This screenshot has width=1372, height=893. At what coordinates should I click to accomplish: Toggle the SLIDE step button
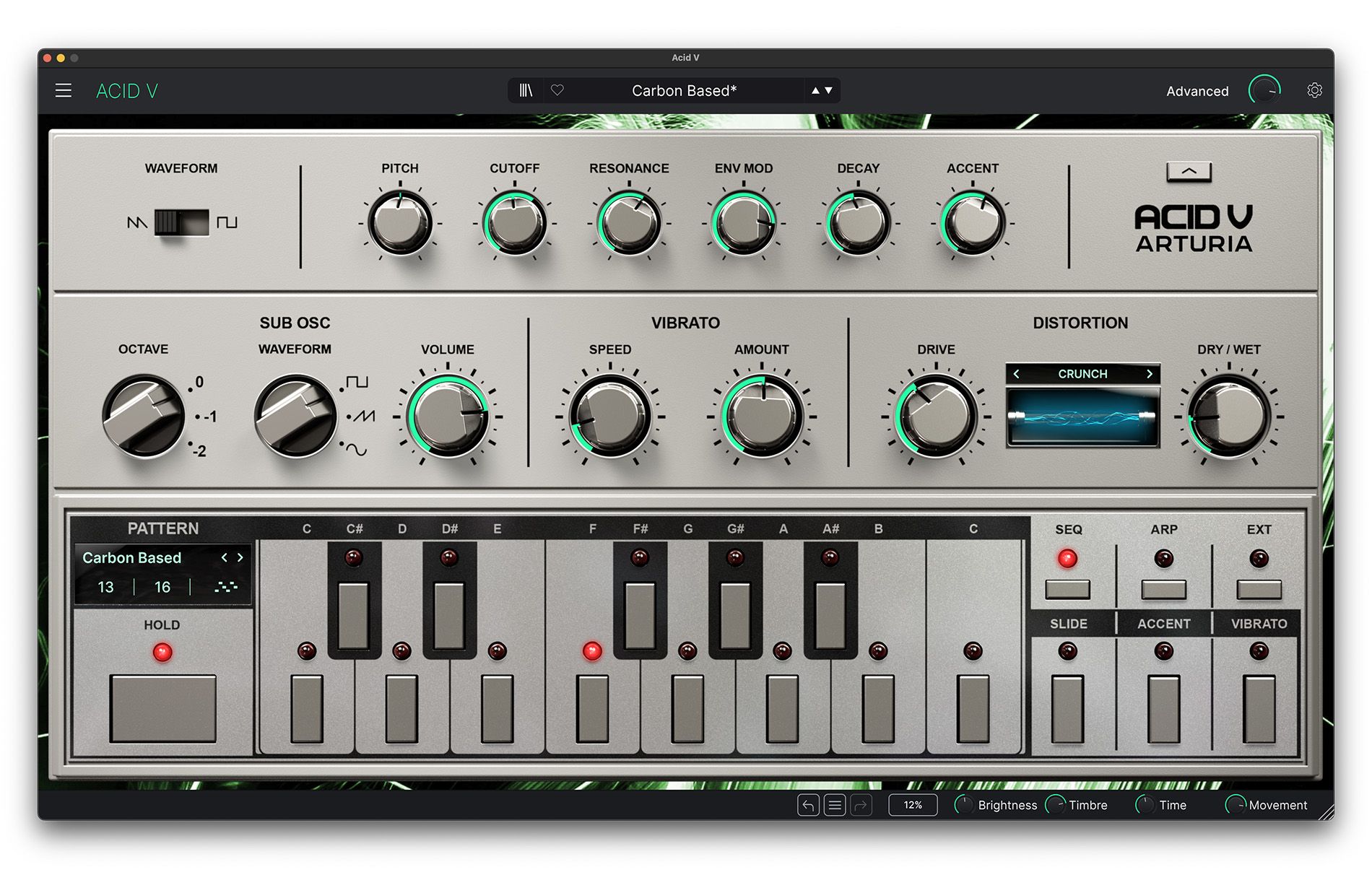(1067, 708)
